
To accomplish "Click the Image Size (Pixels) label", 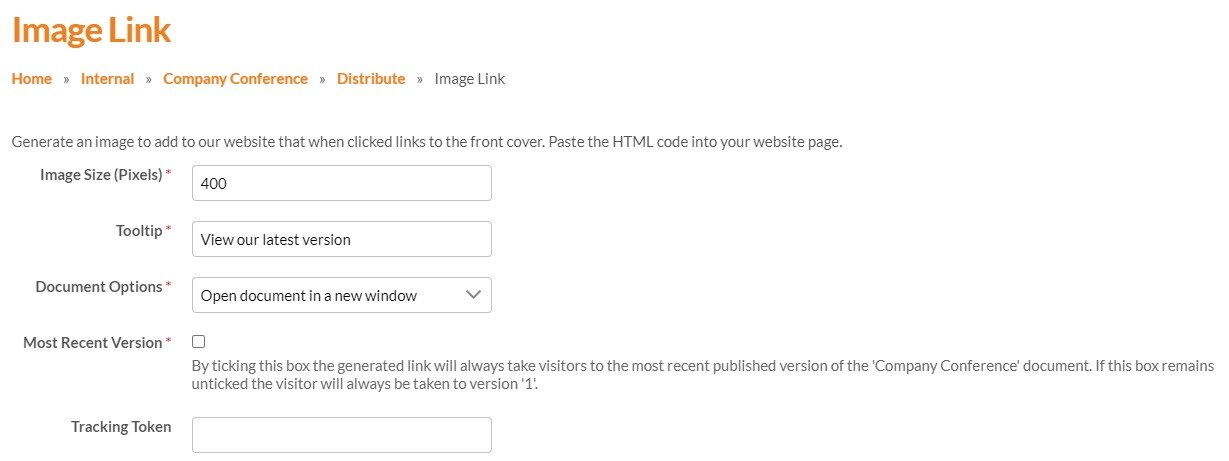I will click(100, 175).
